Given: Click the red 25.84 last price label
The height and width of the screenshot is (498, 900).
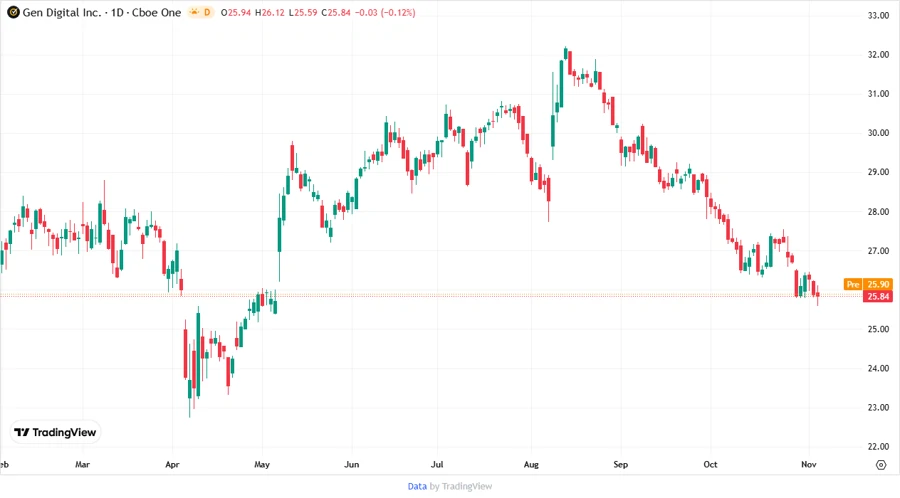Looking at the screenshot, I should coord(879,297).
